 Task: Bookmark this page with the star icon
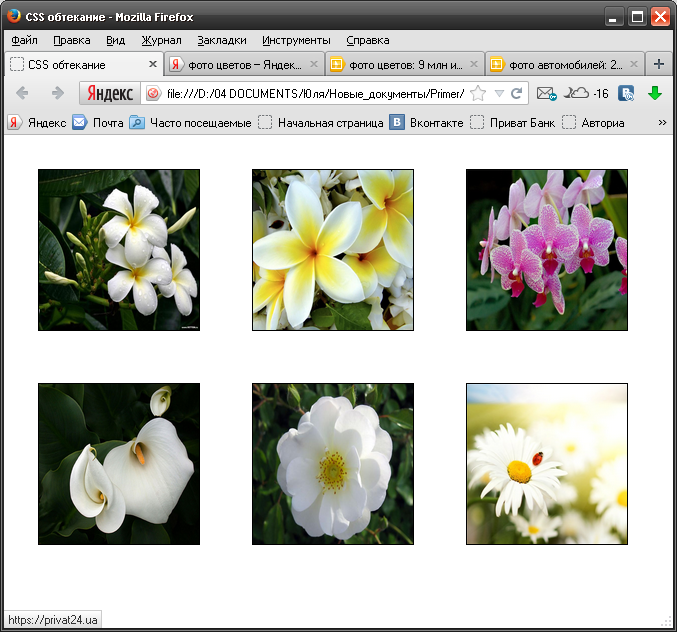(478, 93)
